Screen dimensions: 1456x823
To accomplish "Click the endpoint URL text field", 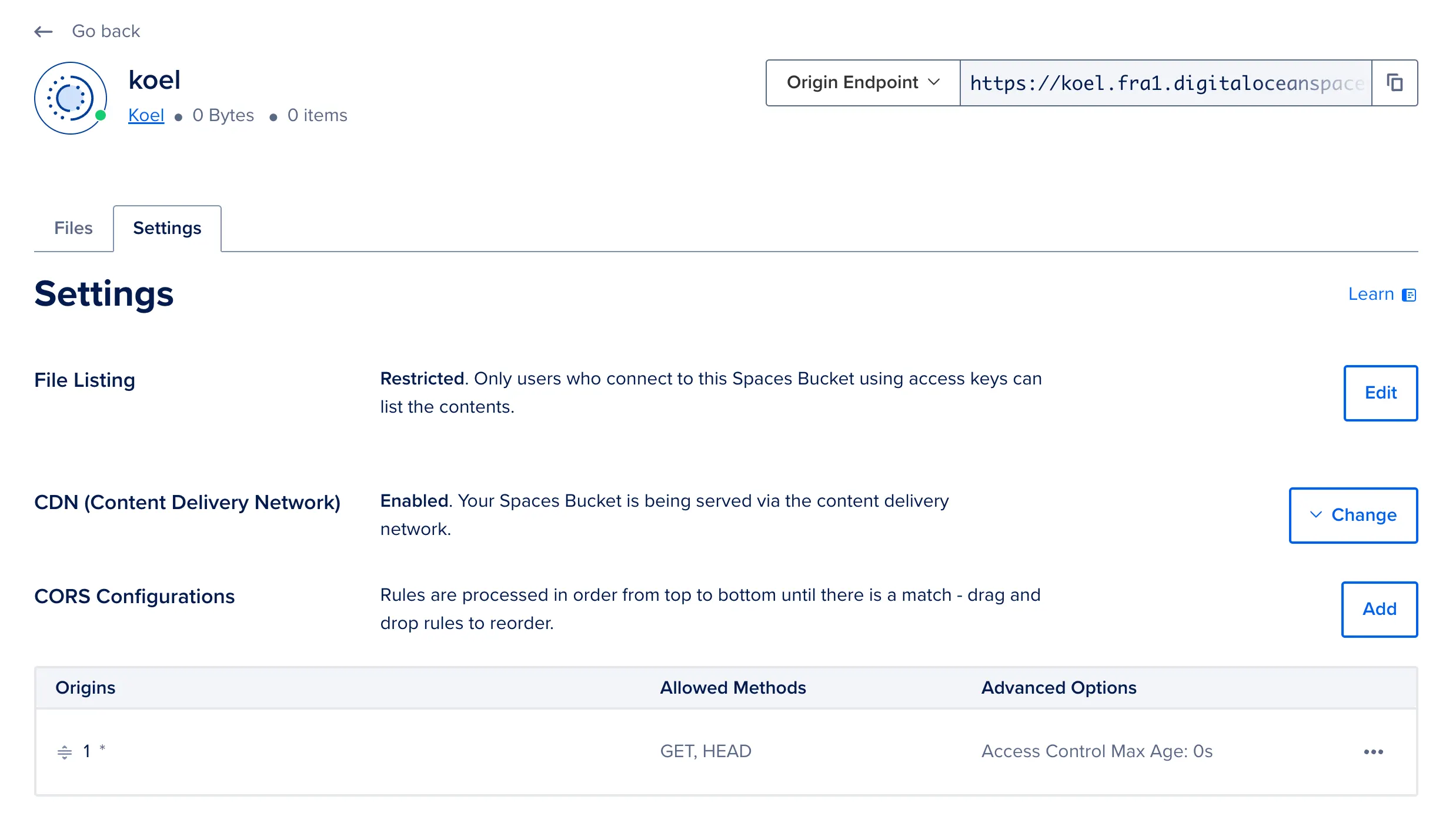I will click(x=1166, y=83).
